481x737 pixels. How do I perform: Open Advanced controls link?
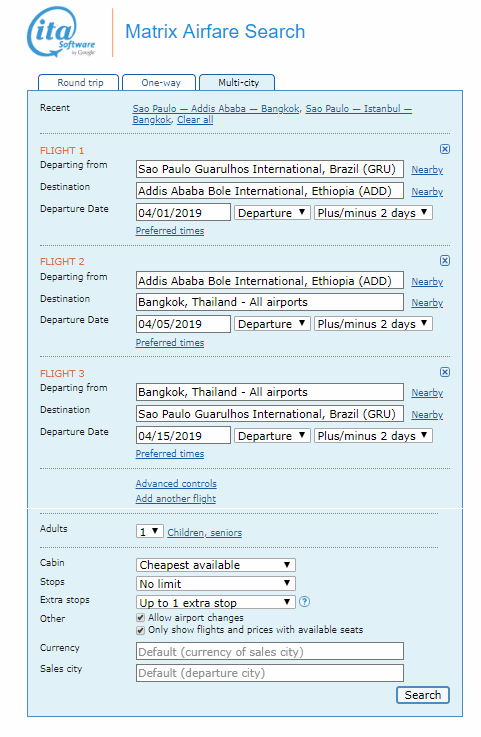[176, 484]
